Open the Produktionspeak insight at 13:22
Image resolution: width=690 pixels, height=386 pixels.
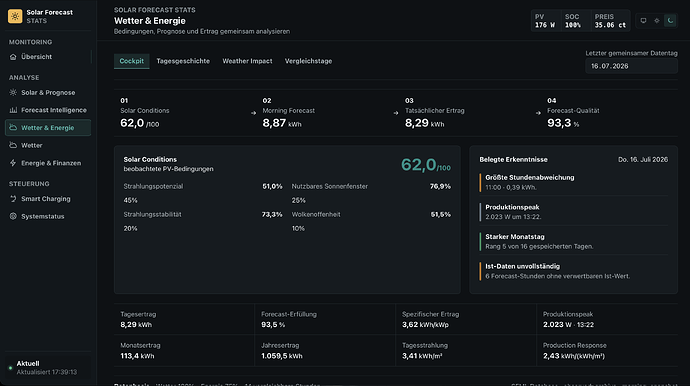click(x=573, y=212)
